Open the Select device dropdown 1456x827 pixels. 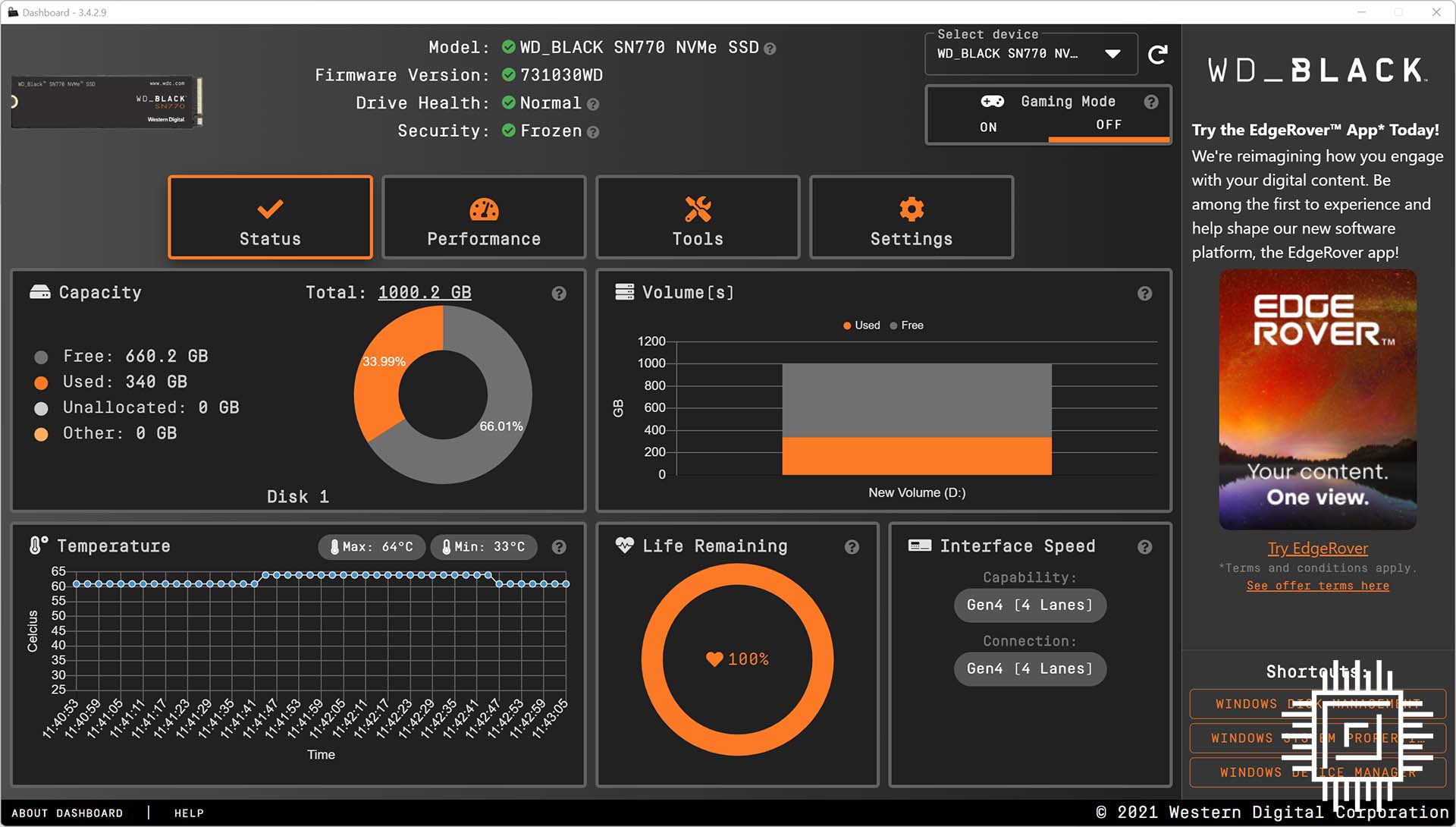[1031, 54]
